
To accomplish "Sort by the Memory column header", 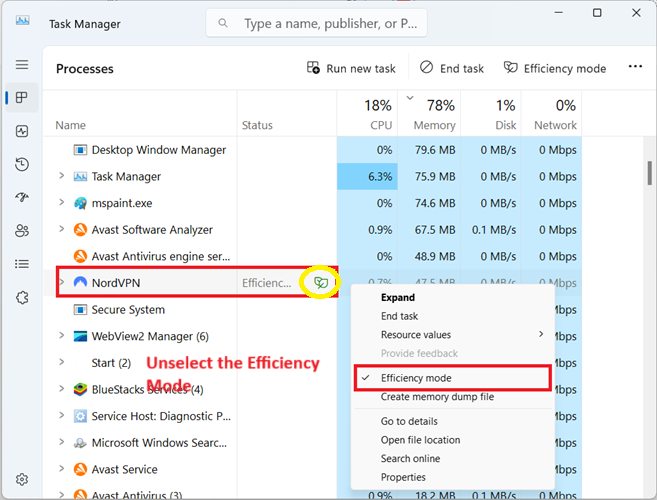I will tap(429, 114).
